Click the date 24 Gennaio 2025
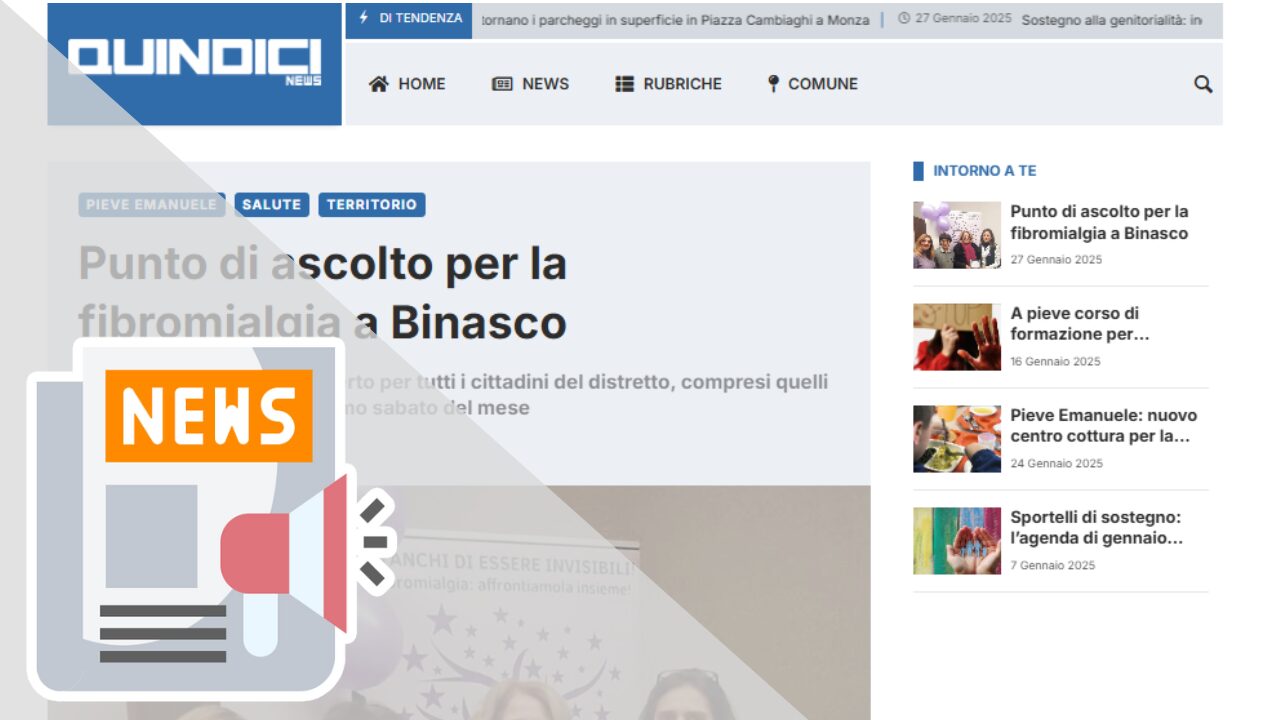This screenshot has height=720, width=1280. point(1057,463)
